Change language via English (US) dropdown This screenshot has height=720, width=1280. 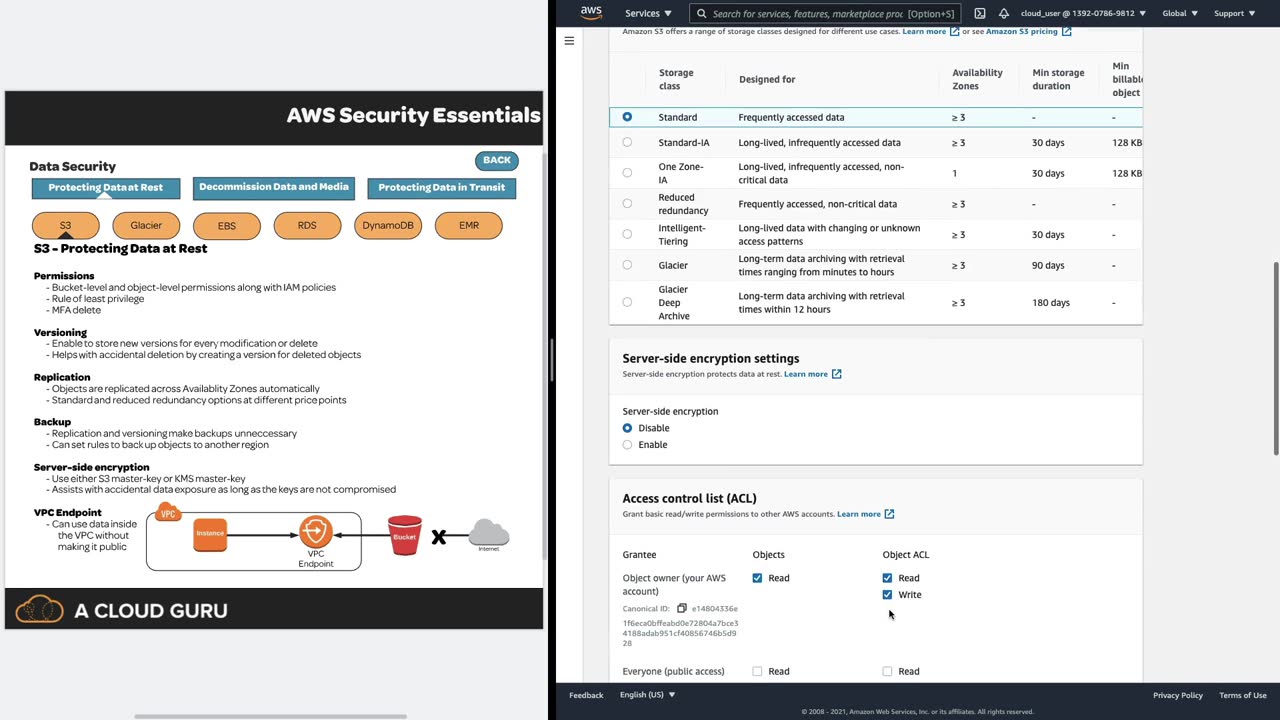click(647, 695)
